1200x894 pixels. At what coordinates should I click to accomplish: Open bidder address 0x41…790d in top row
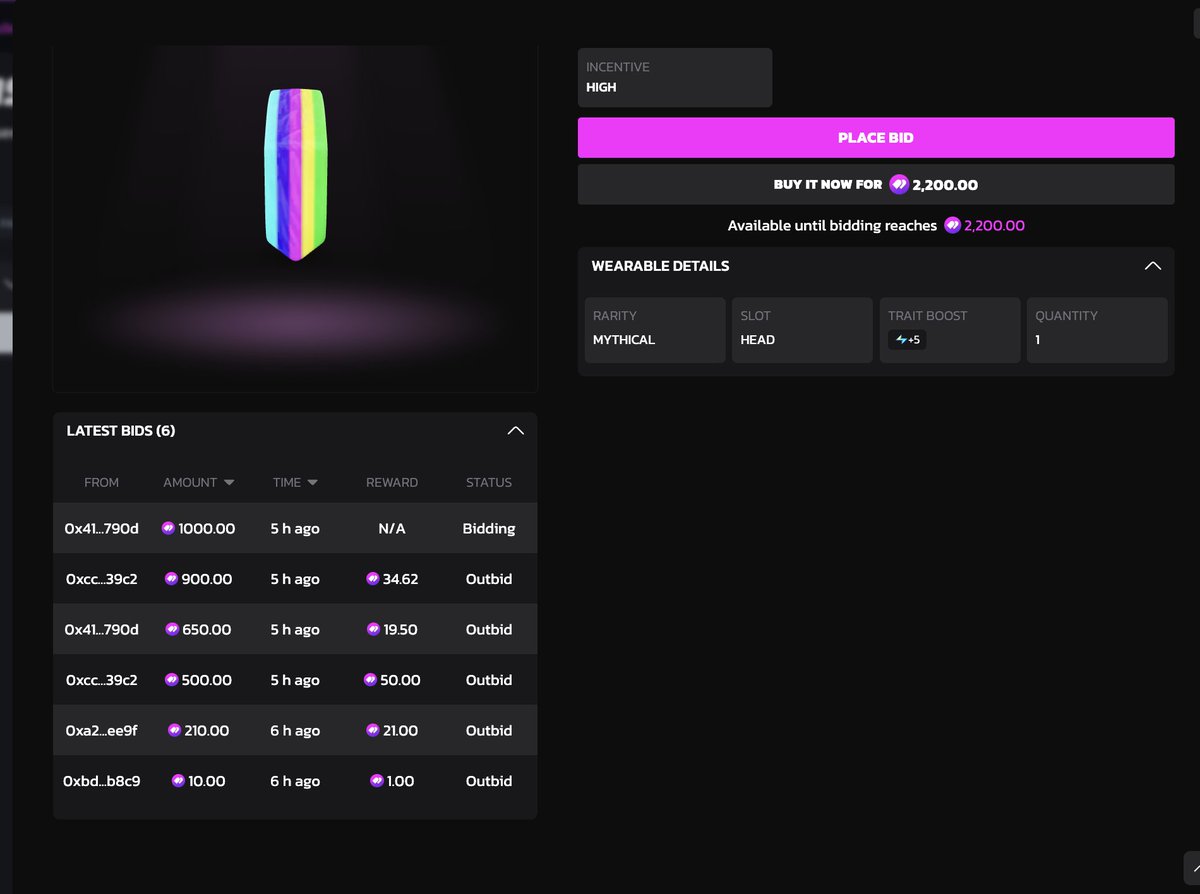point(101,528)
